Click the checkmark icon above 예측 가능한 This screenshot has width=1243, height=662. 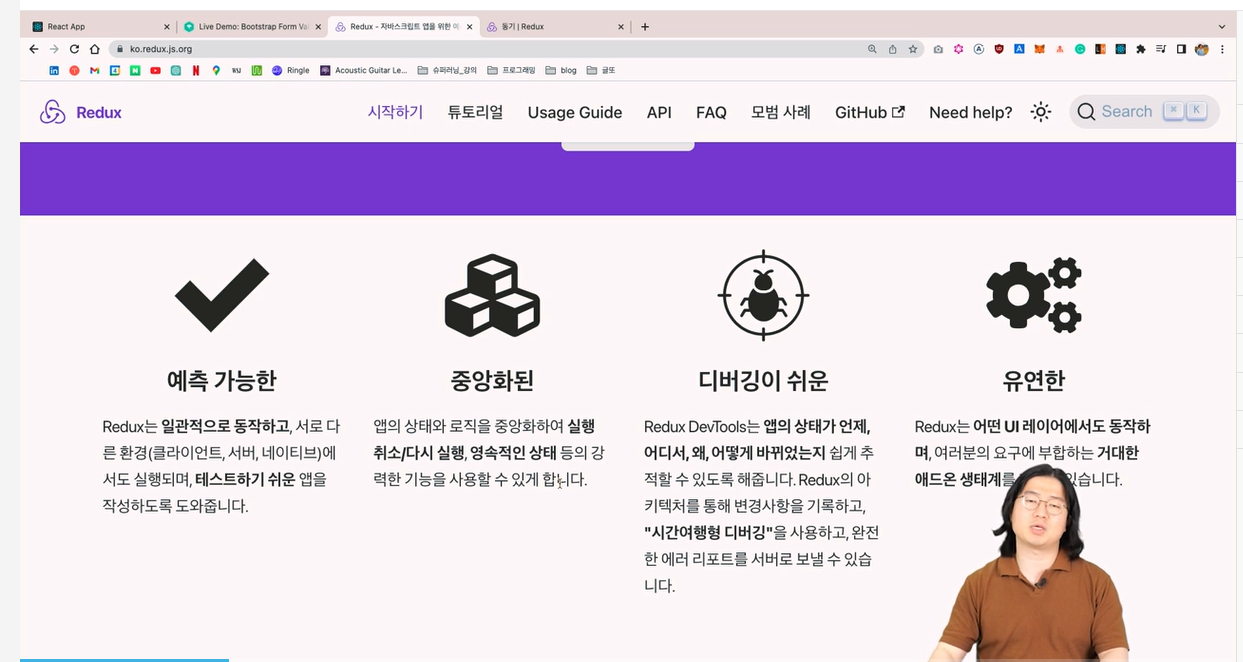click(x=222, y=295)
